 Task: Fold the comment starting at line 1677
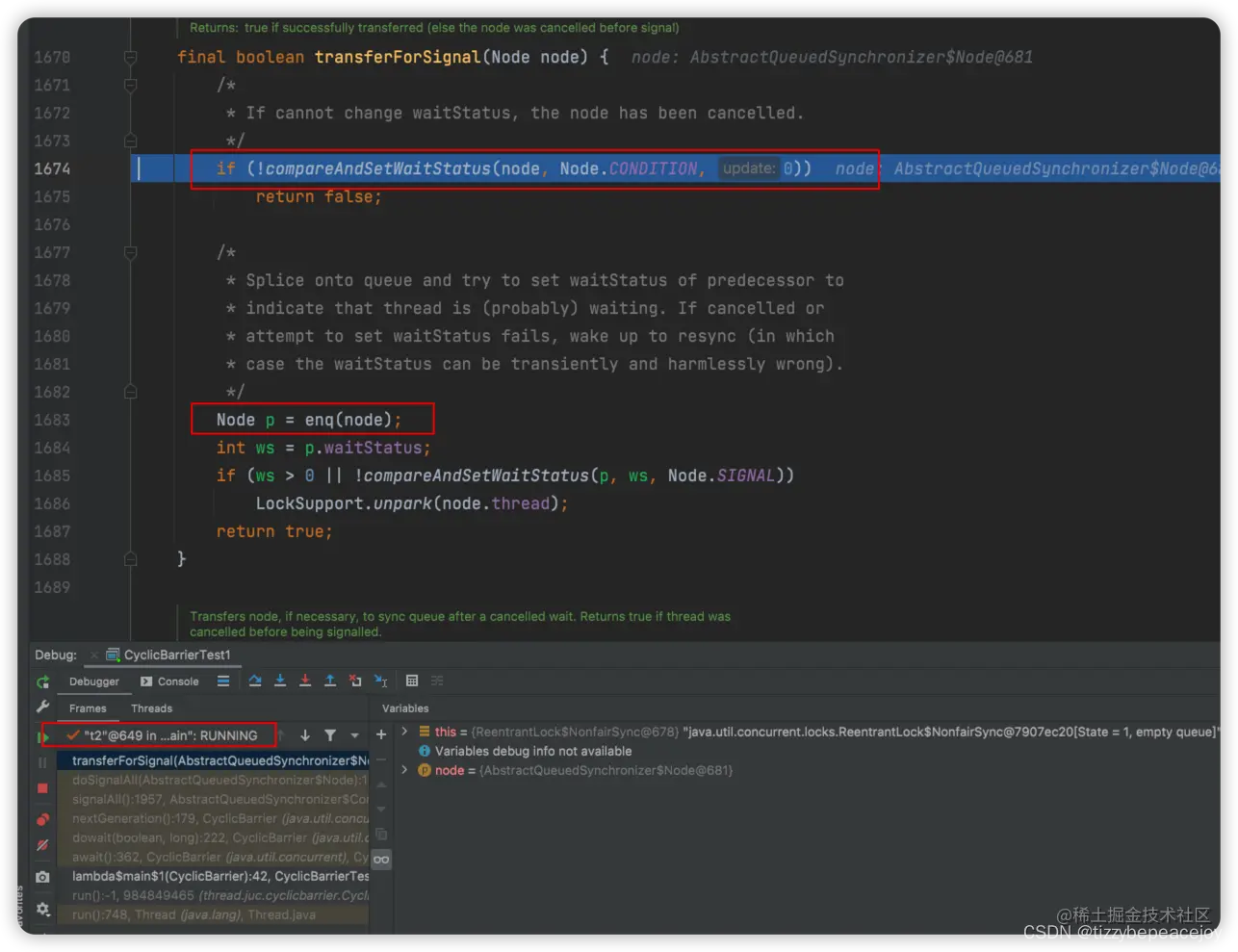130,252
